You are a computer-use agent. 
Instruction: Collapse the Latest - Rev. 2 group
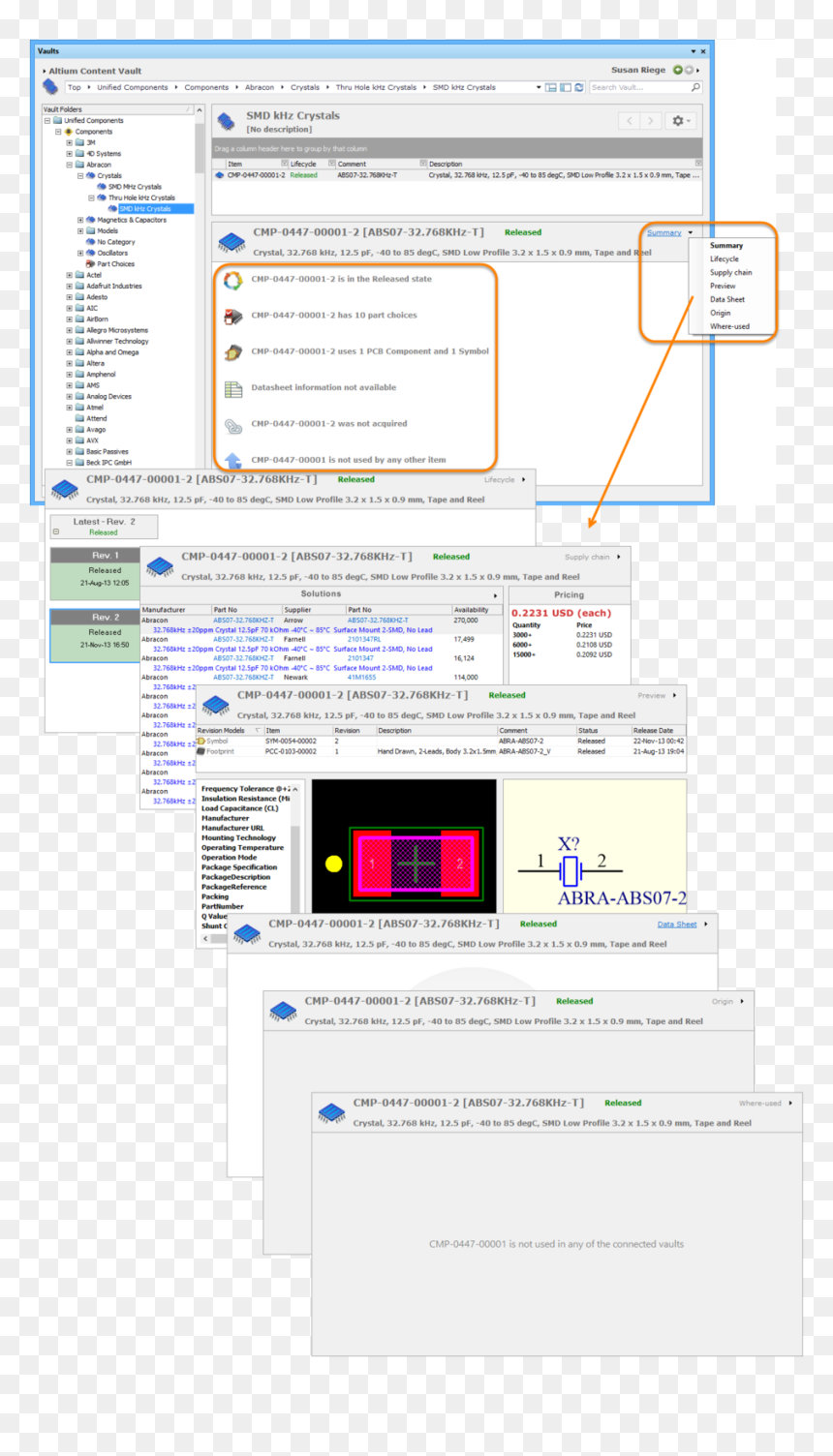point(56,531)
